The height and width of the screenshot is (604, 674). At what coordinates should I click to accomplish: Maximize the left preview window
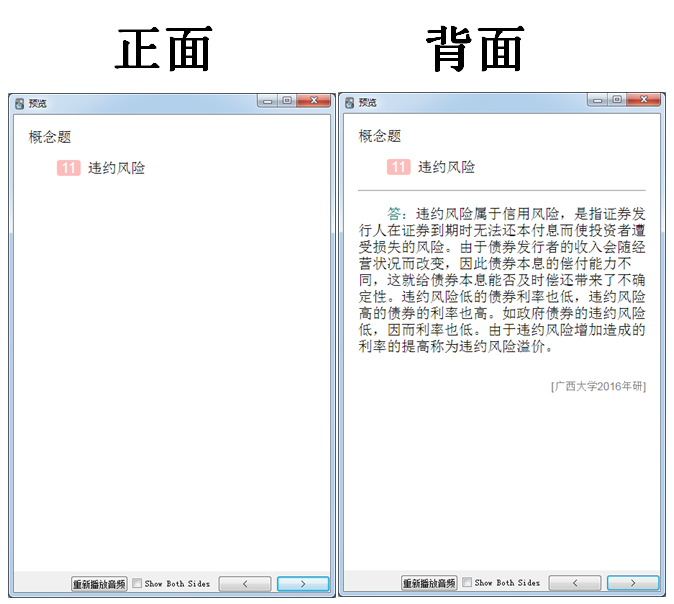tap(287, 101)
